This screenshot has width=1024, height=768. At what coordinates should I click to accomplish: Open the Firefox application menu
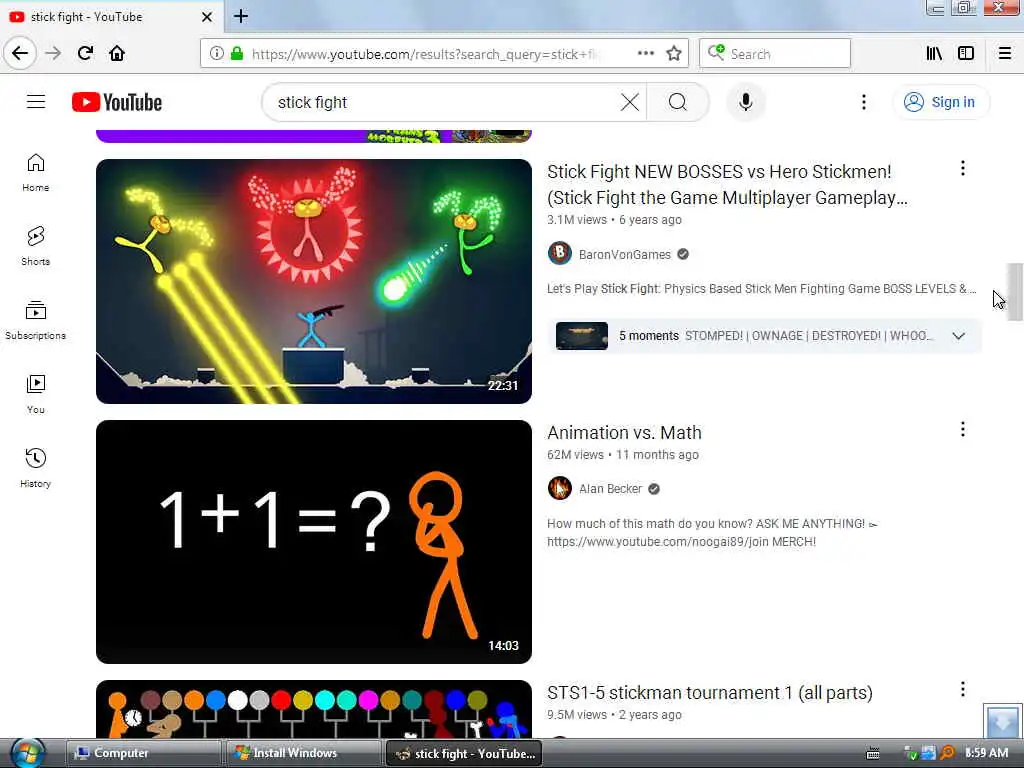pyautogui.click(x=1004, y=53)
